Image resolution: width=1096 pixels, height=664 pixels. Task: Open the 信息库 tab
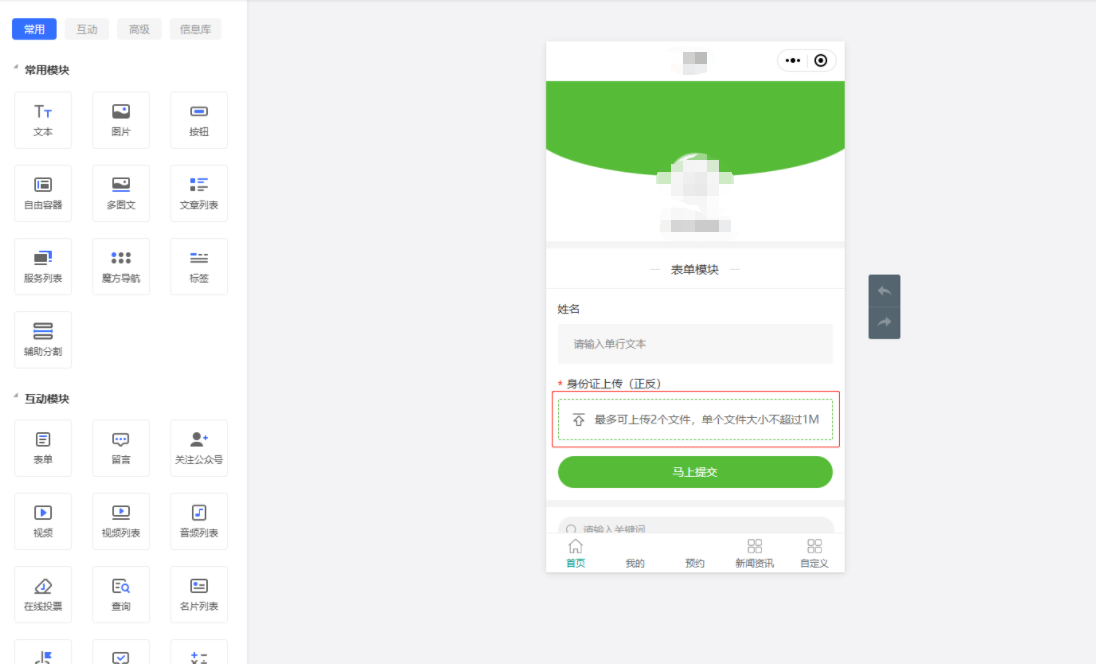tap(195, 29)
